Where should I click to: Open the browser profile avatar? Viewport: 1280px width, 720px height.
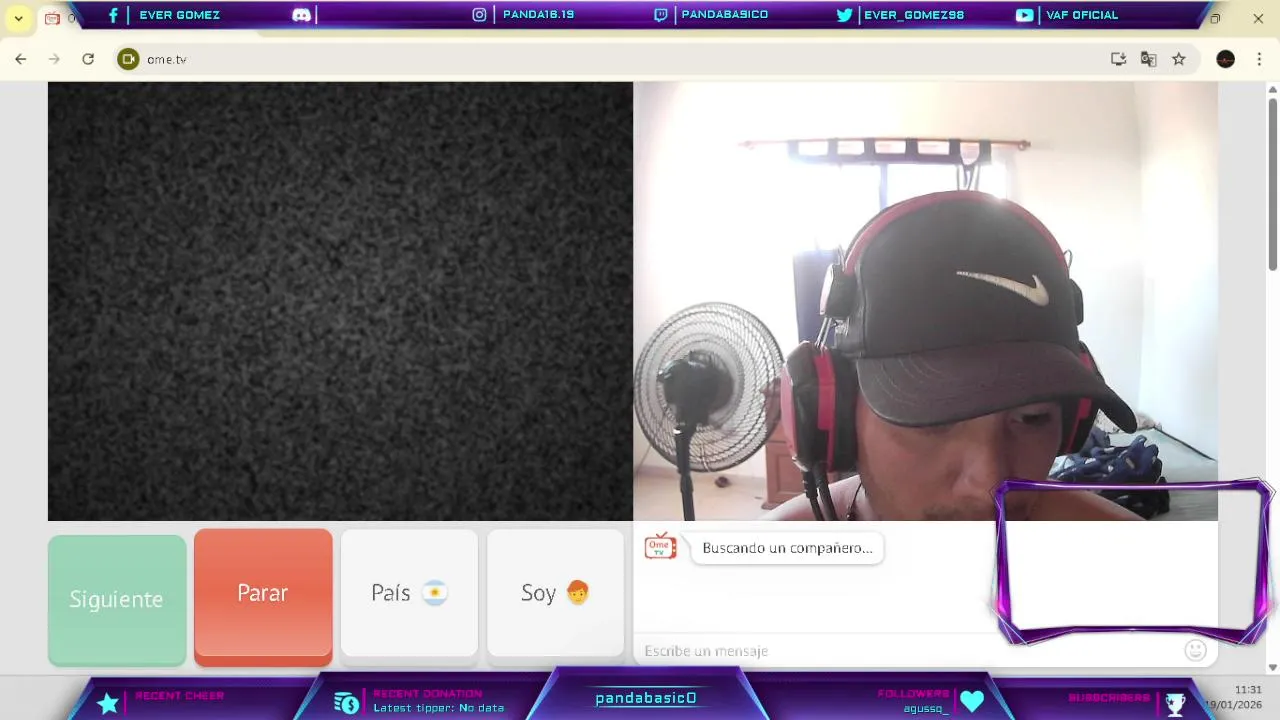pyautogui.click(x=1225, y=59)
